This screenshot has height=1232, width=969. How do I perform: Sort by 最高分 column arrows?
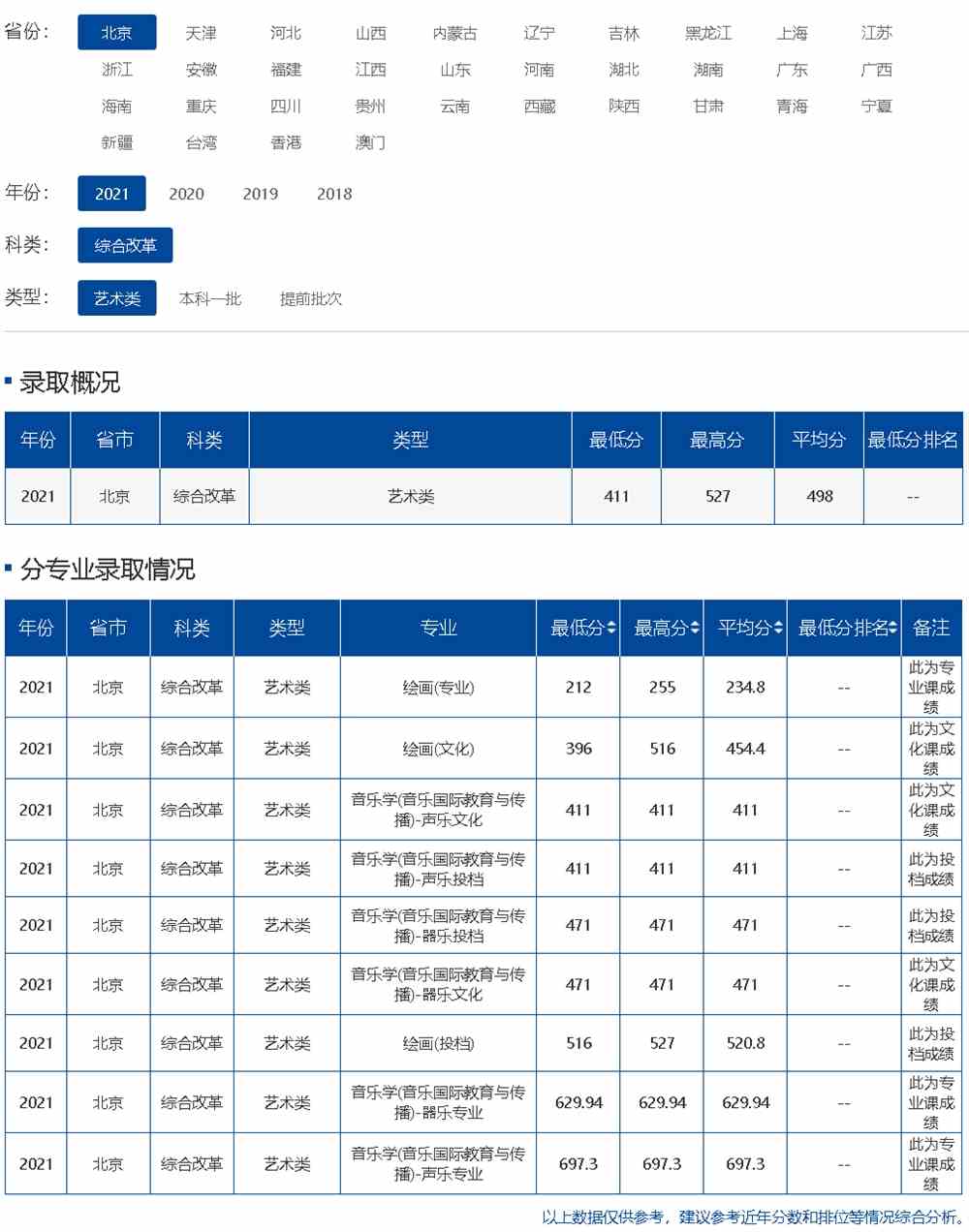click(695, 629)
